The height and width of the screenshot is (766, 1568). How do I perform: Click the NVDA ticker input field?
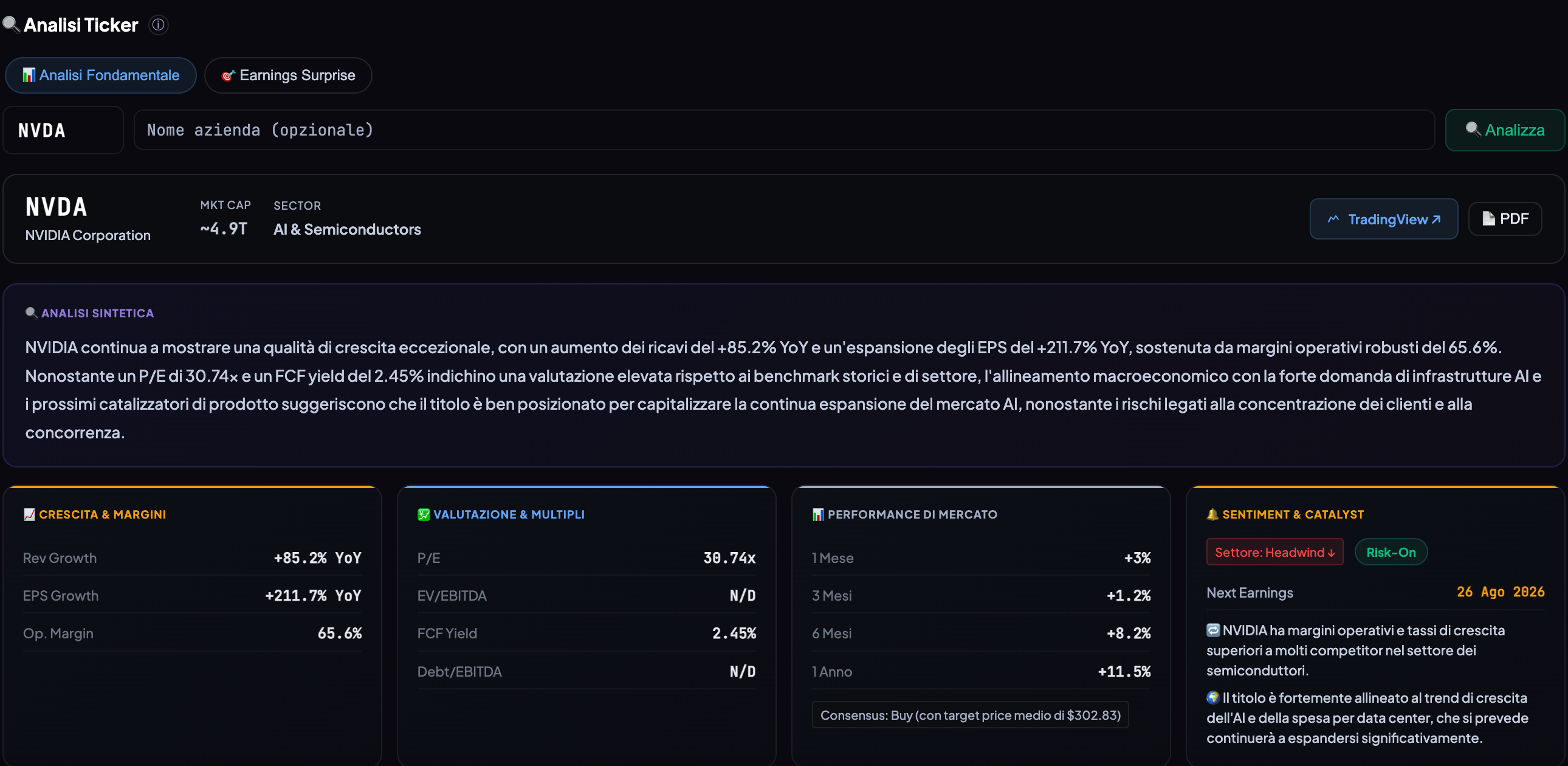coord(63,130)
